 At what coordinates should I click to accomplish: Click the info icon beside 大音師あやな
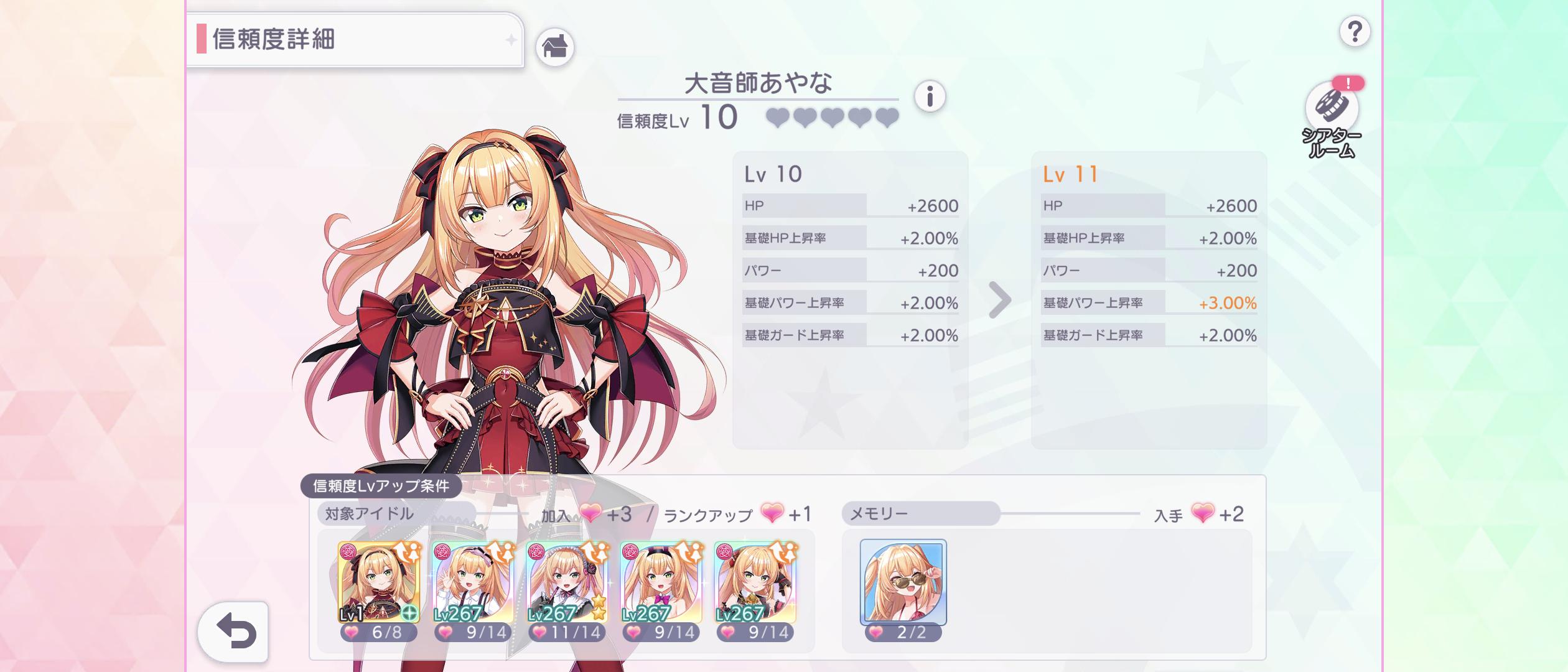tap(930, 96)
